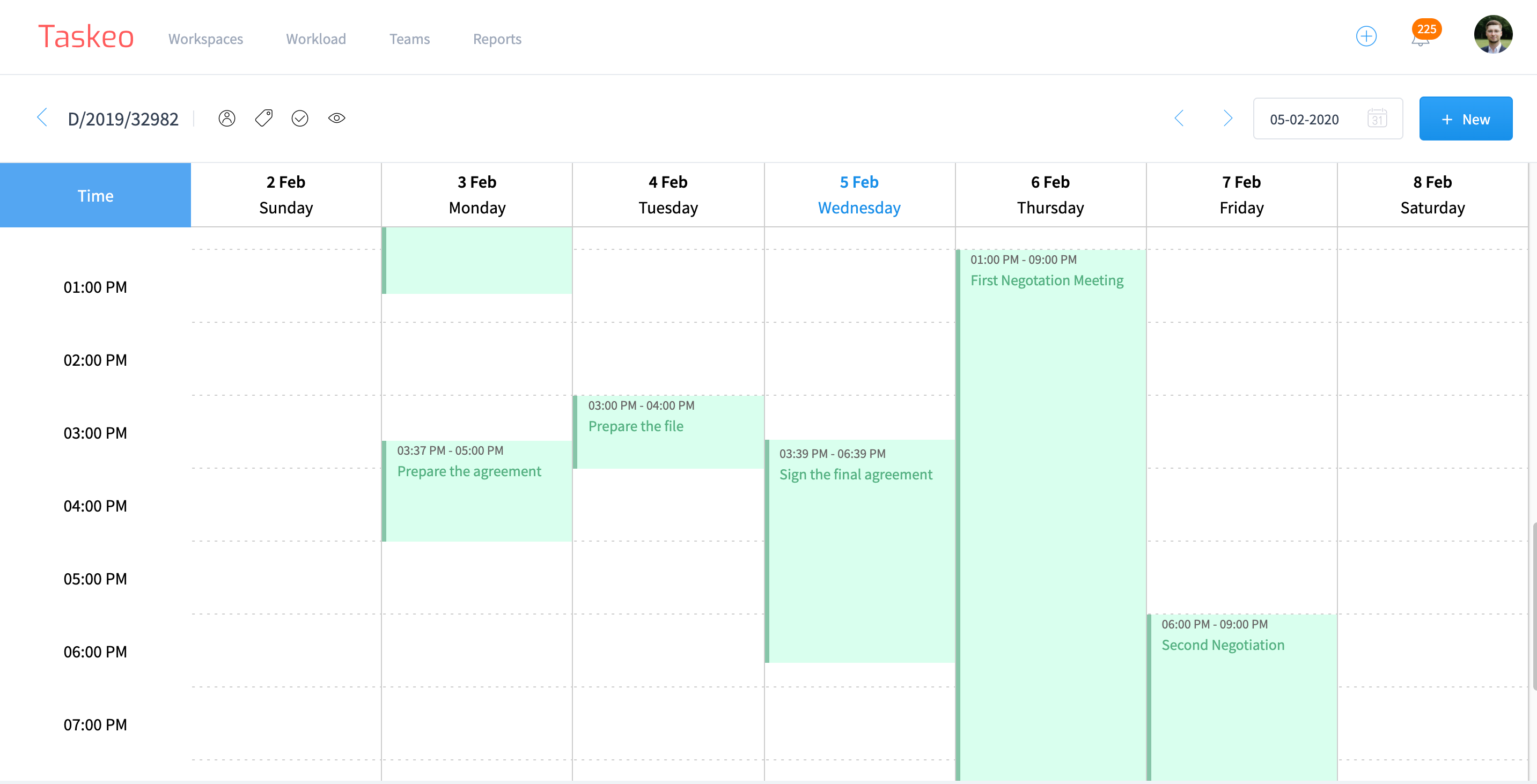Image resolution: width=1537 pixels, height=784 pixels.
Task: Expand forward week navigation chevron
Action: point(1228,118)
